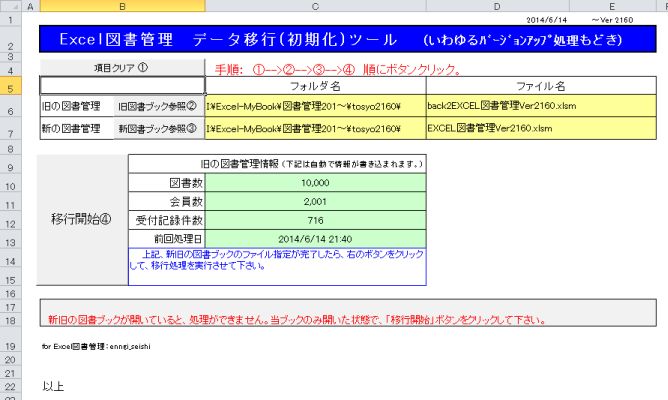
Task: Click the blue title banner Excel図書管理
Action: click(x=348, y=39)
